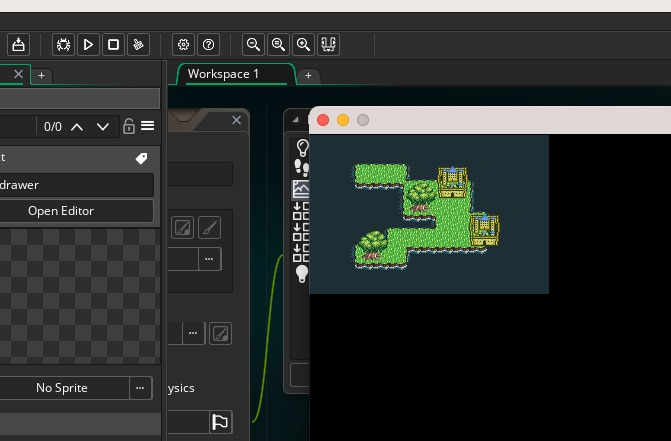The height and width of the screenshot is (441, 671).
Task: Click the No Sprite selector button
Action: (x=64, y=388)
